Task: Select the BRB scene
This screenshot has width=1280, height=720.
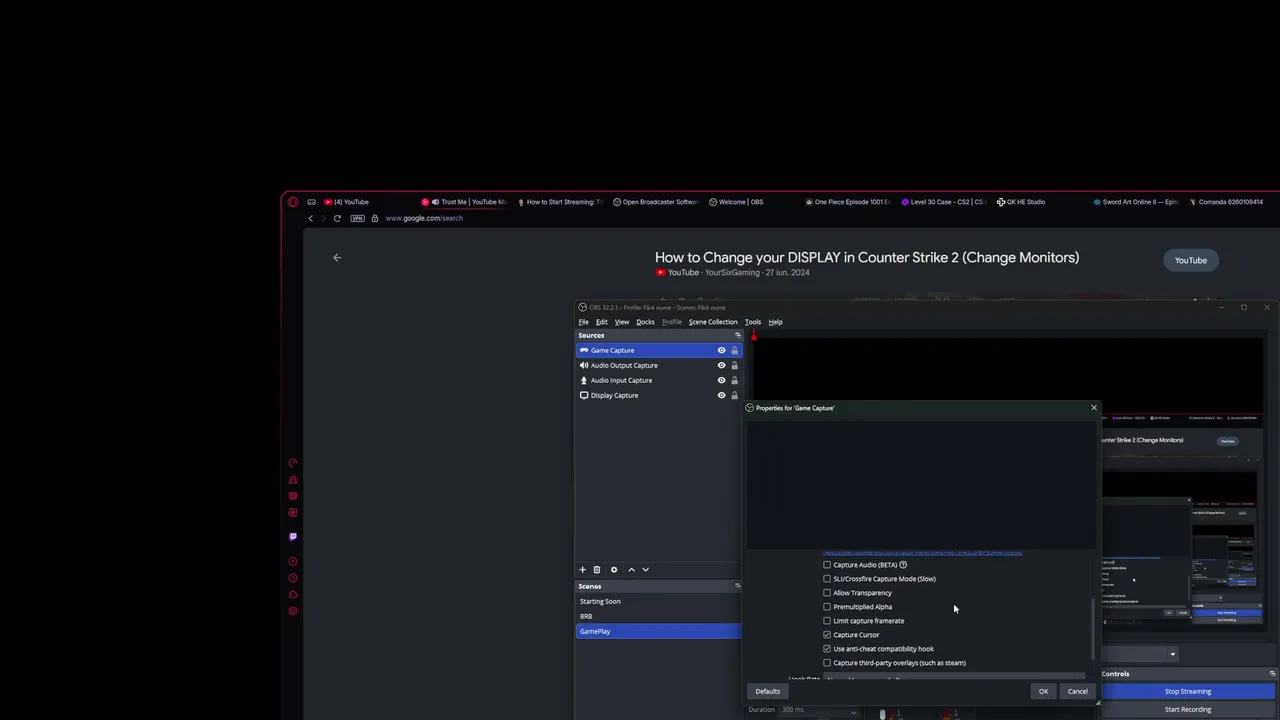Action: tap(658, 617)
